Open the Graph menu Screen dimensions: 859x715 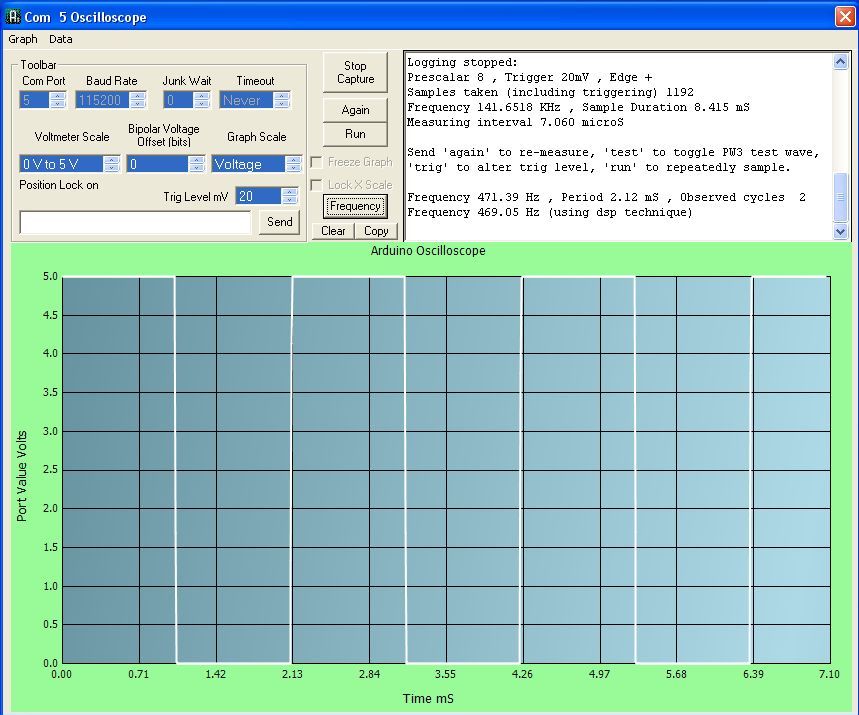[x=22, y=39]
